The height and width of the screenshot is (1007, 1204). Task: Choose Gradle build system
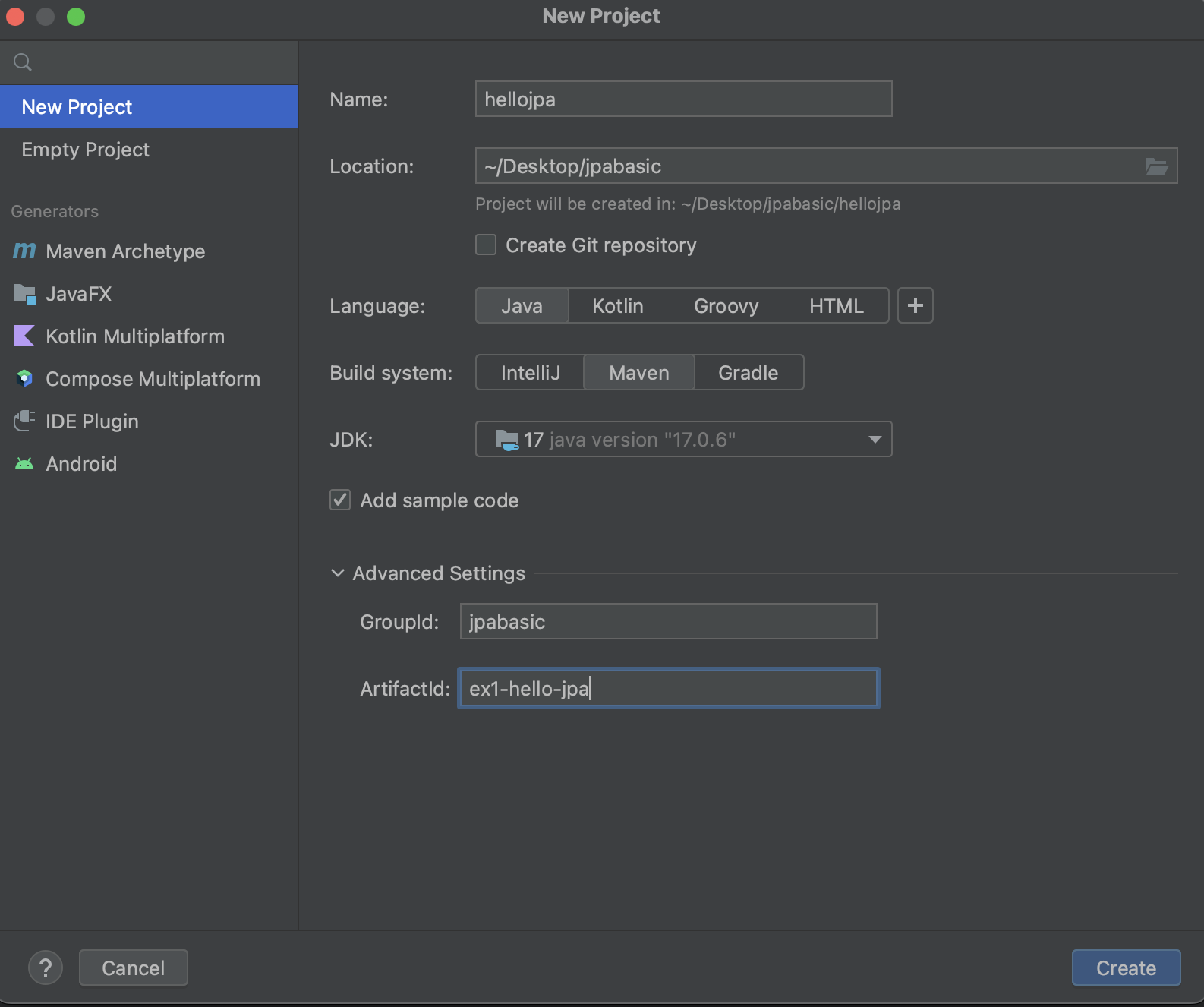(x=749, y=372)
